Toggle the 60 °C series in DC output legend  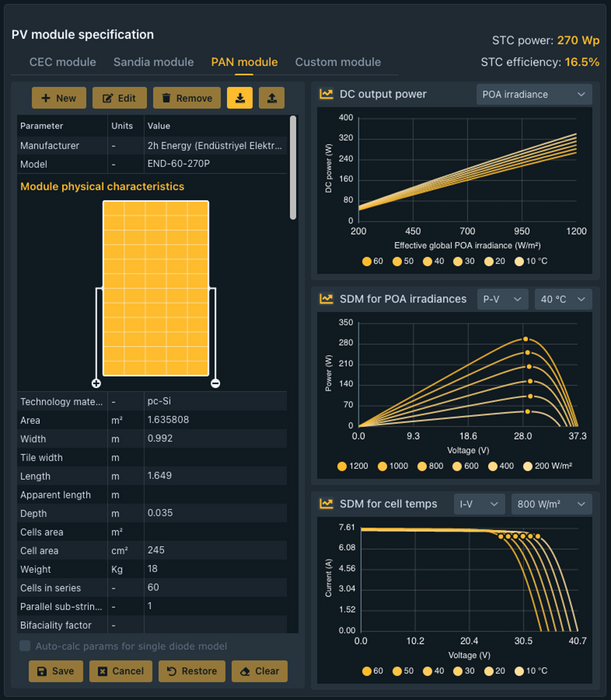pos(371,261)
